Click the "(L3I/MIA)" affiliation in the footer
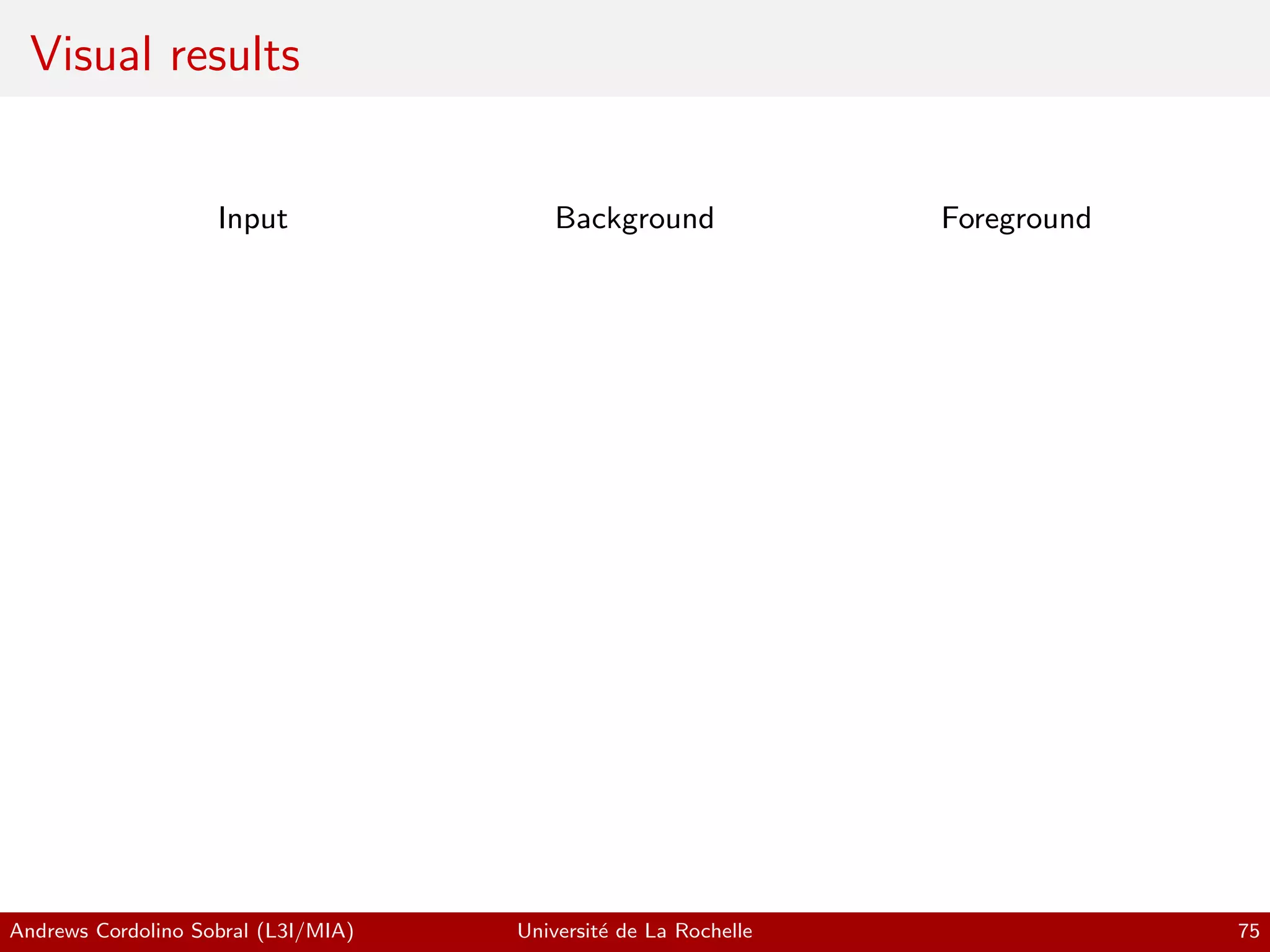Image resolution: width=1270 pixels, height=952 pixels. click(305, 931)
